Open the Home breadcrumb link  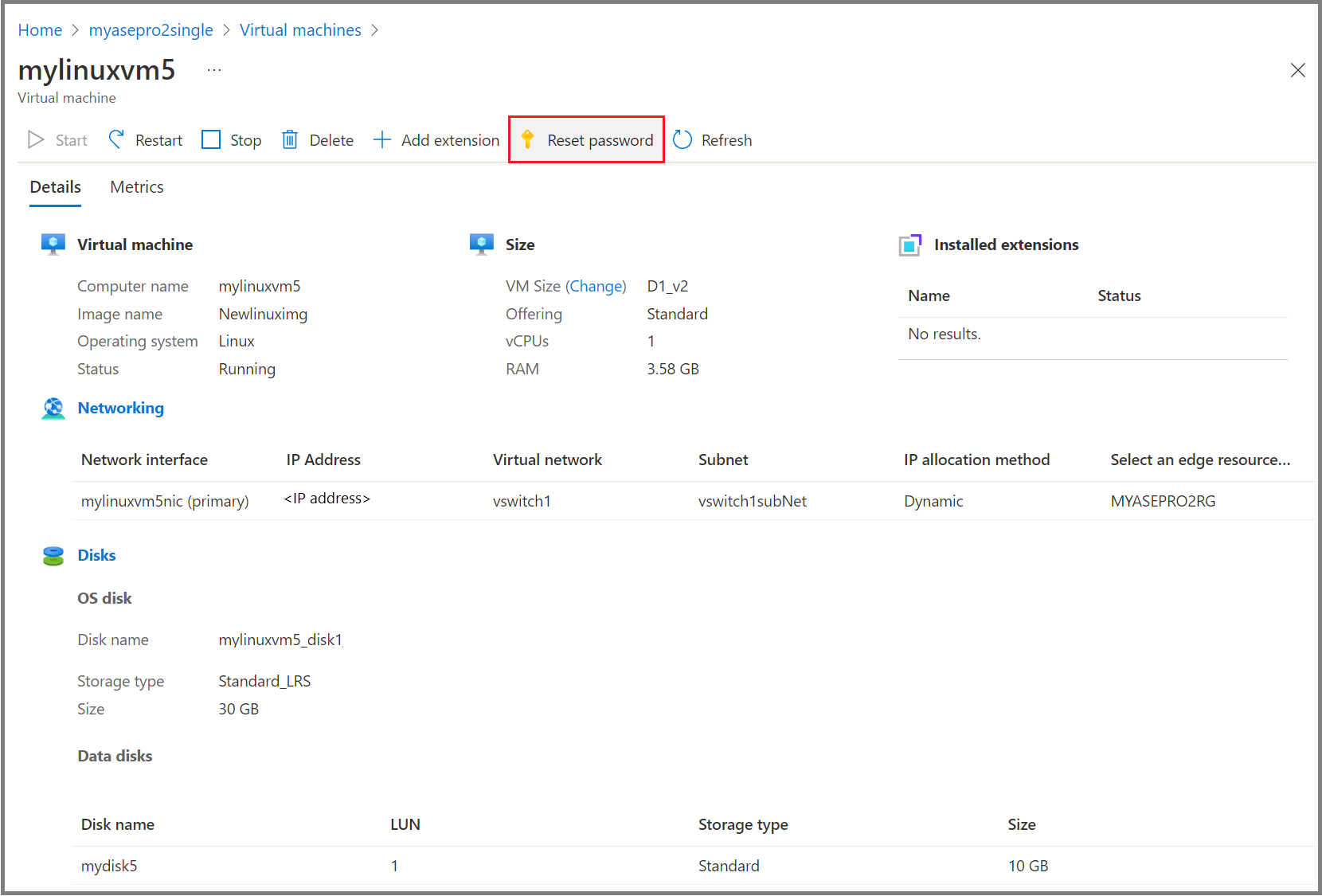(40, 29)
